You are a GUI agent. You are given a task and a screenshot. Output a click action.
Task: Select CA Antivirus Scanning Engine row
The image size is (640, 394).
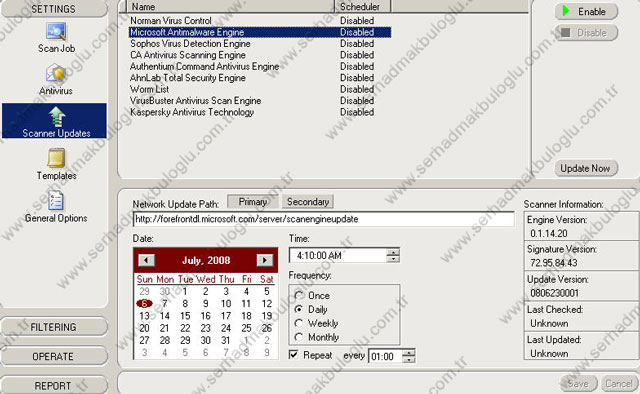coord(260,55)
